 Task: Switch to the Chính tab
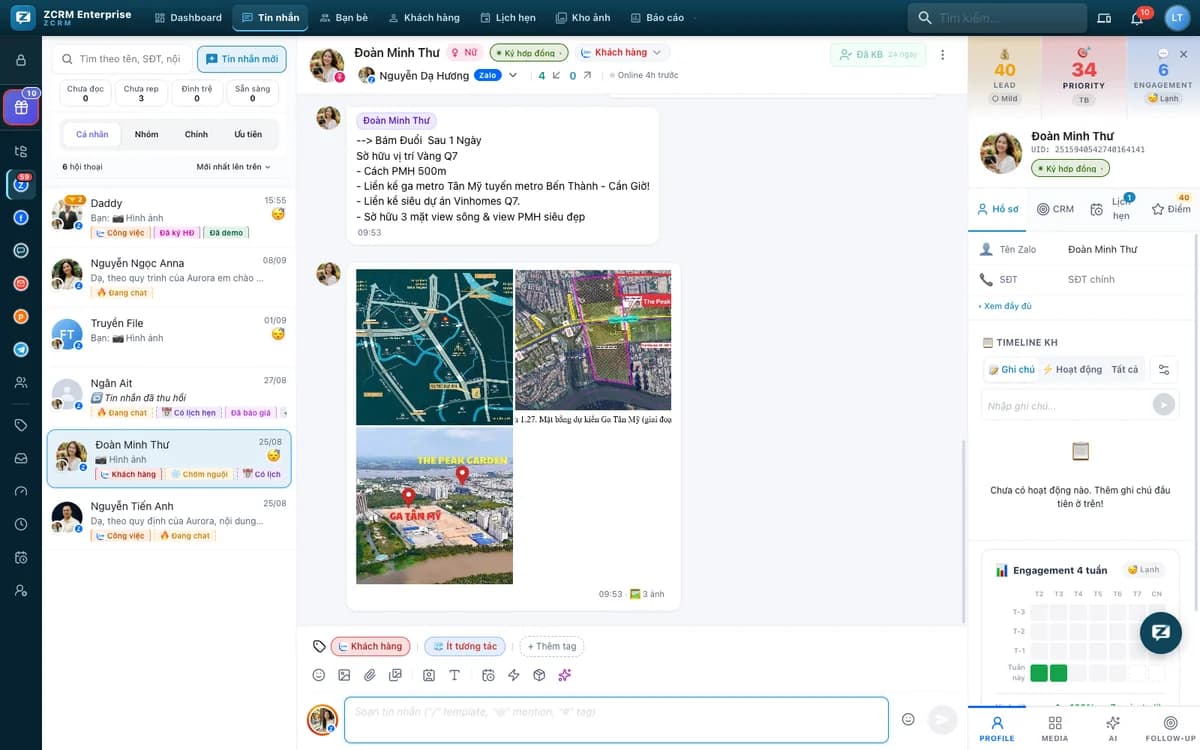196,134
